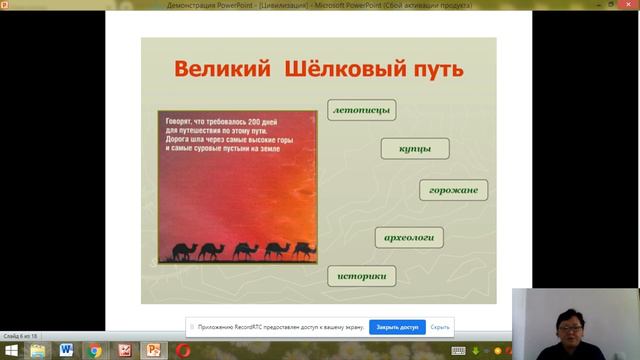Image resolution: width=640 pixels, height=360 pixels.
Task: Restore down the PowerPoint window
Action: 611,4
